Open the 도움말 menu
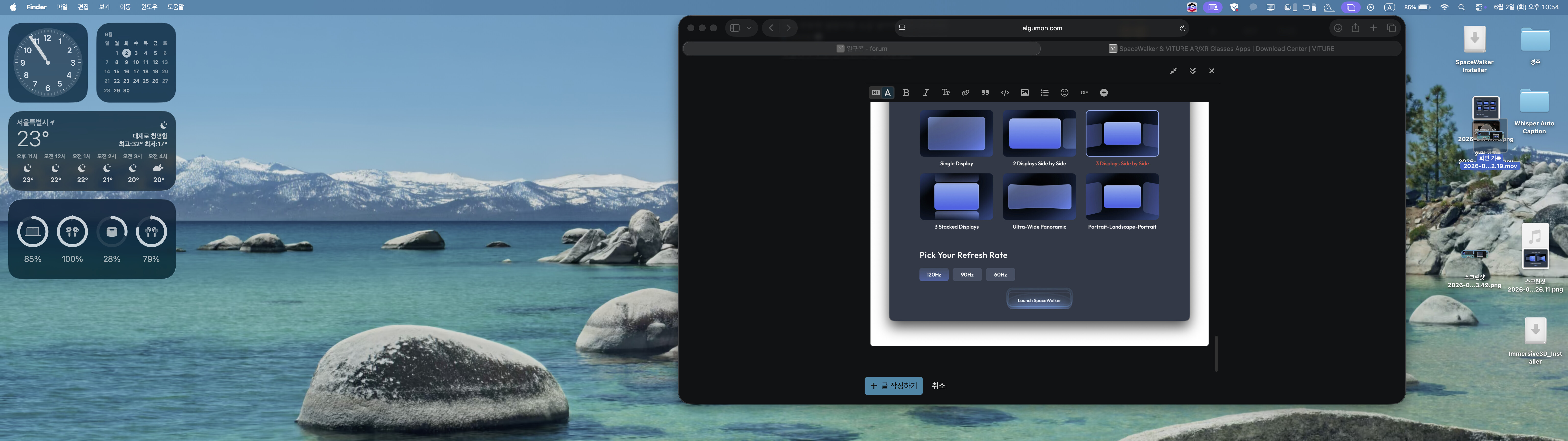The width and height of the screenshot is (1568, 441). 175,7
